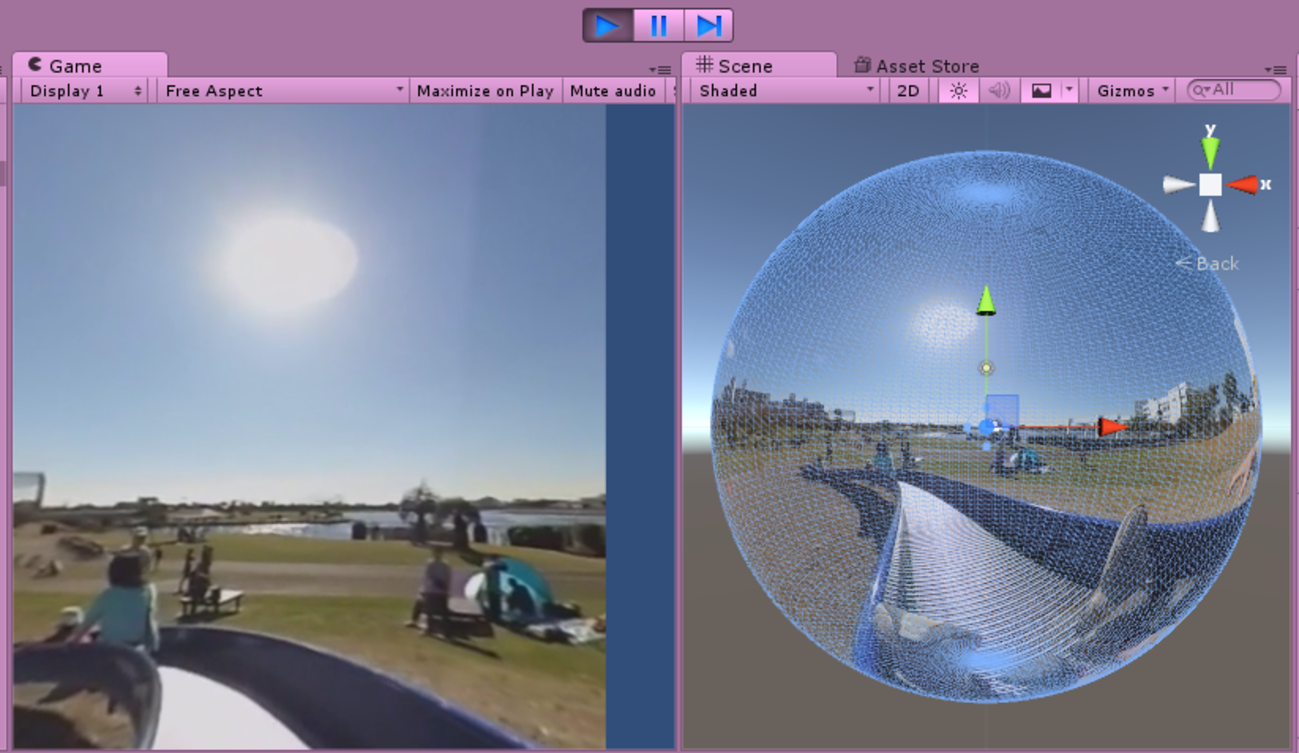This screenshot has height=753, width=1299.
Task: Open the Display 1 dropdown
Action: click(x=84, y=91)
